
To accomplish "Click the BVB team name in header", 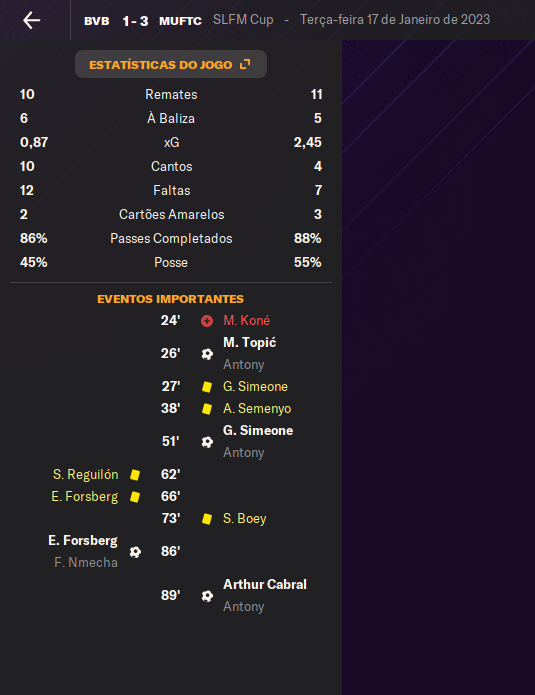I will (x=97, y=21).
